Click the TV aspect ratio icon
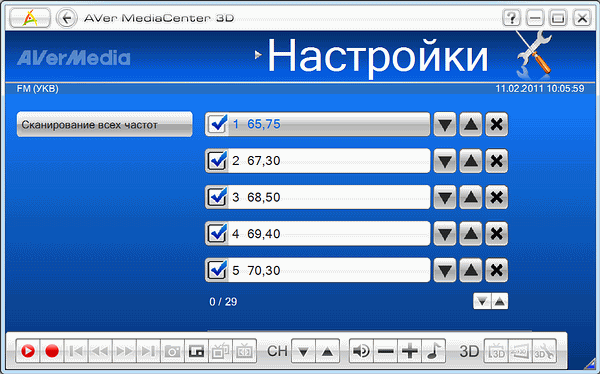Screen dimensions: 600x374 [x=245, y=351]
